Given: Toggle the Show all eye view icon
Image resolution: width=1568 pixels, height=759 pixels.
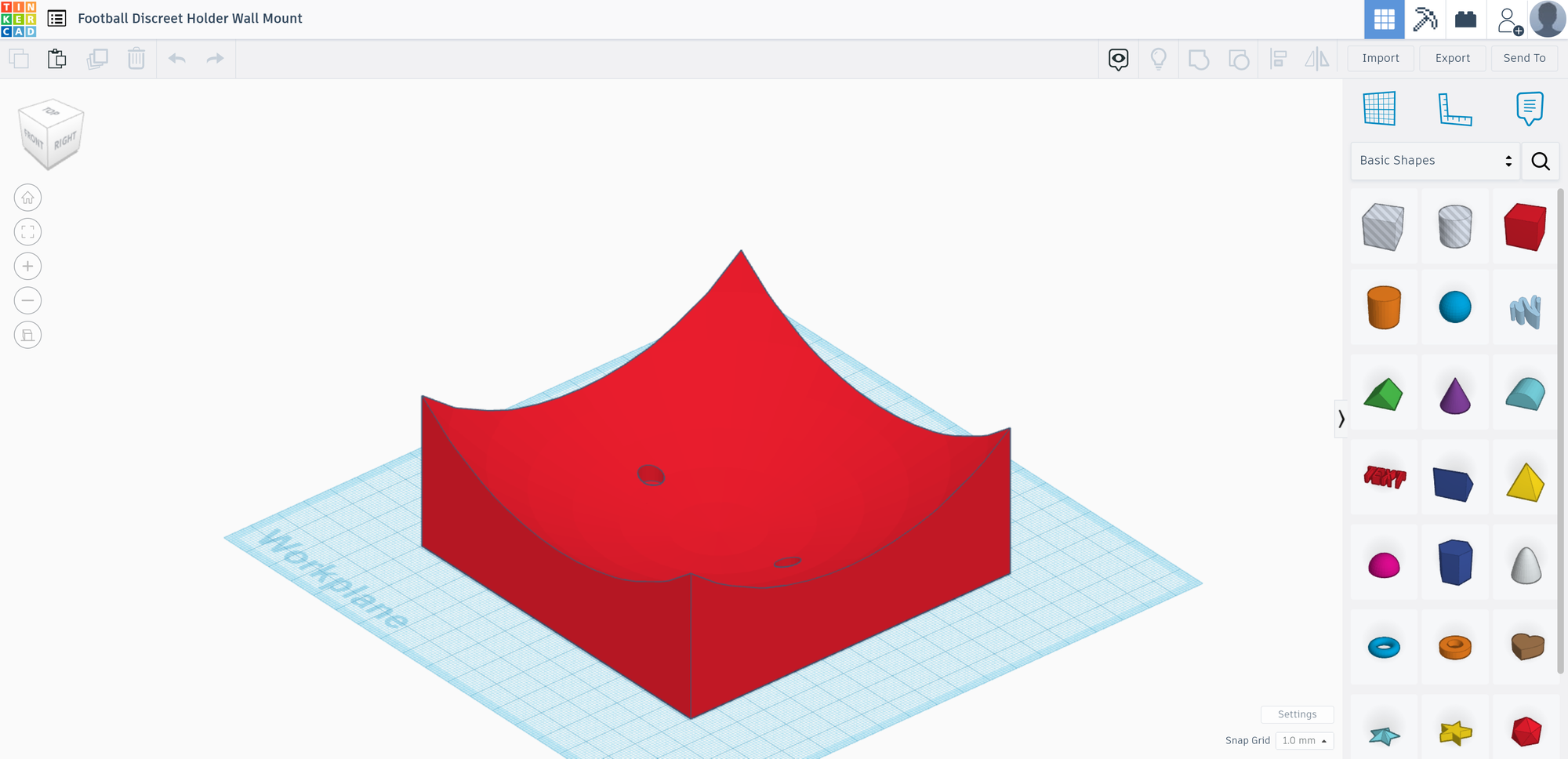Looking at the screenshot, I should (1119, 59).
